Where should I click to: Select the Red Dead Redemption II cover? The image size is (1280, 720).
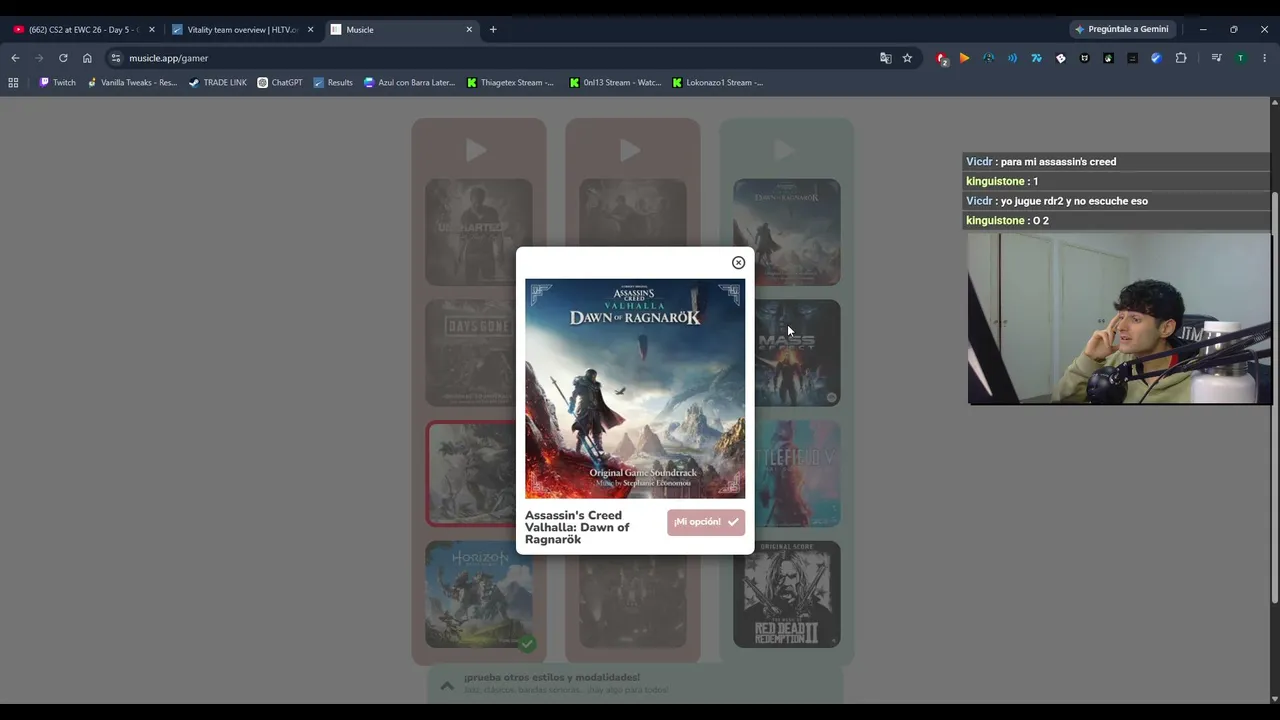[x=787, y=594]
